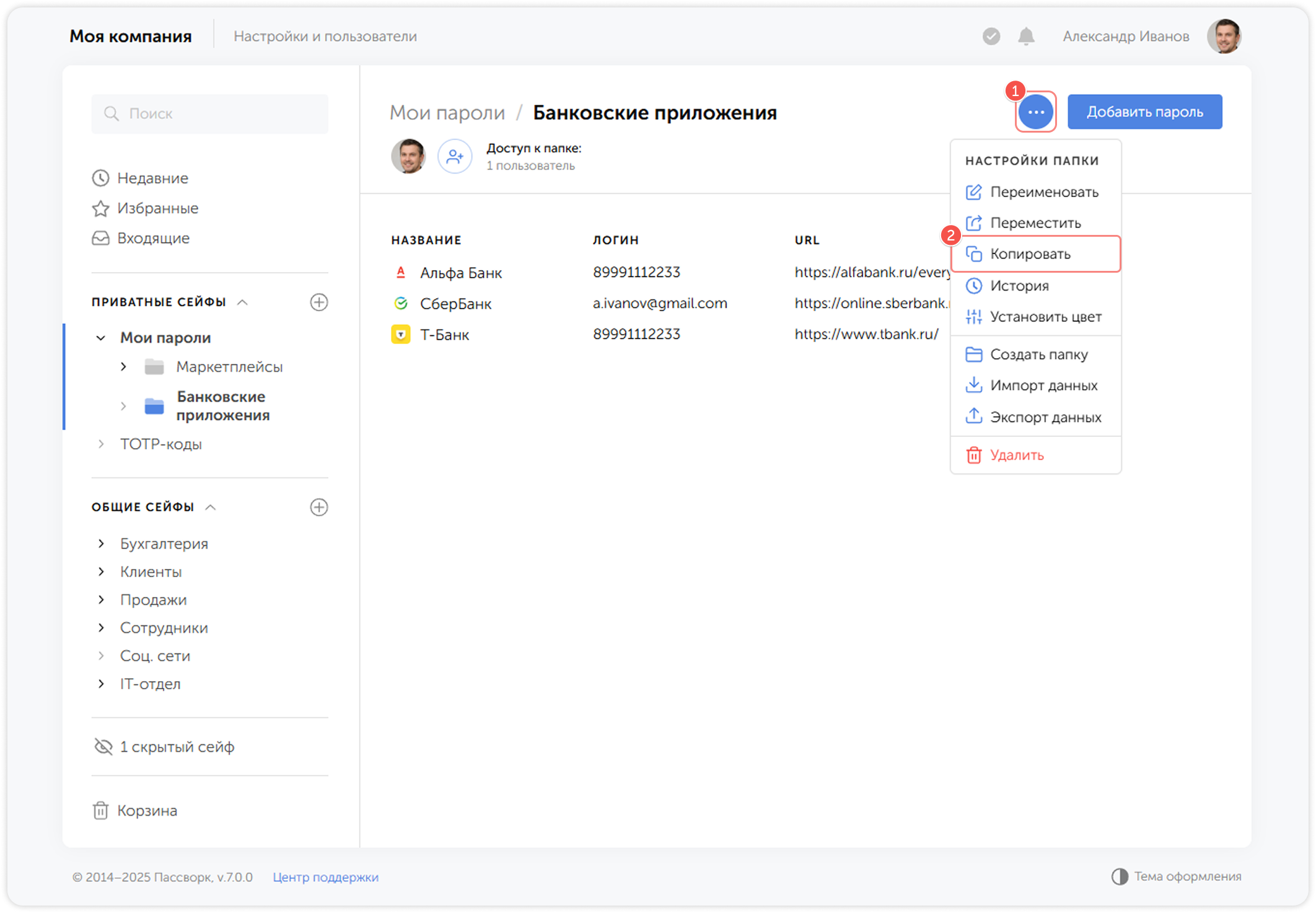Add a new private safe with plus icon
Screen dimensions: 1316x913
pos(318,302)
